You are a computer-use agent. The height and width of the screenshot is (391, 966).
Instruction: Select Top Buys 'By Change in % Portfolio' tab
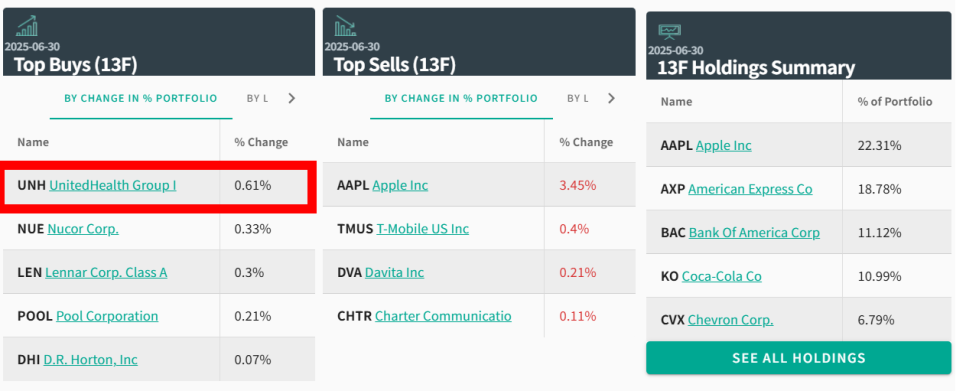[140, 99]
